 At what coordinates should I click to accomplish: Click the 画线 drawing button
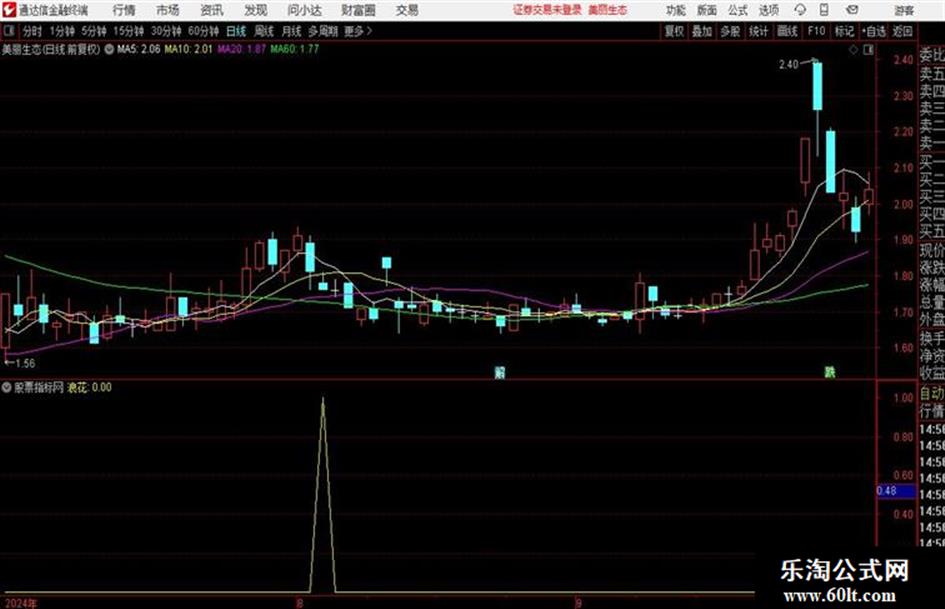pos(787,31)
